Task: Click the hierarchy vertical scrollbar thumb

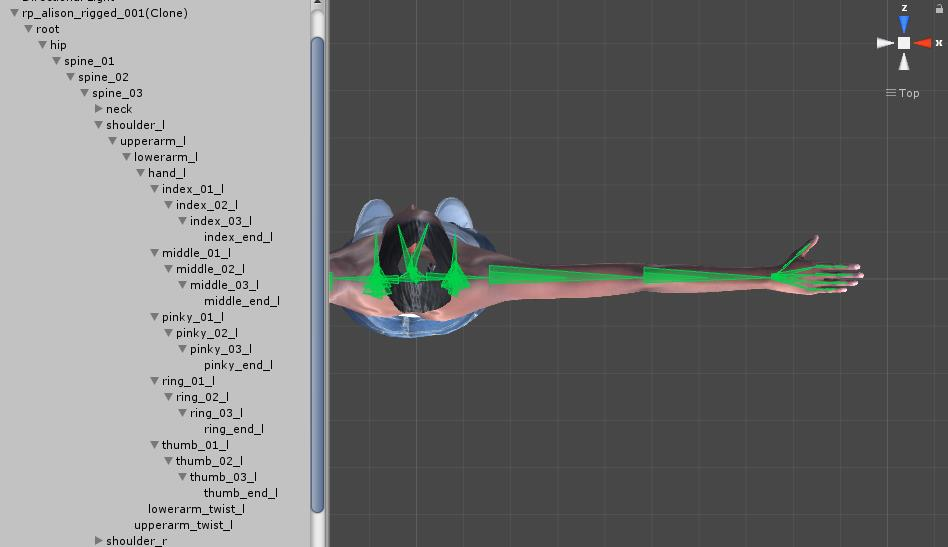Action: tap(317, 275)
